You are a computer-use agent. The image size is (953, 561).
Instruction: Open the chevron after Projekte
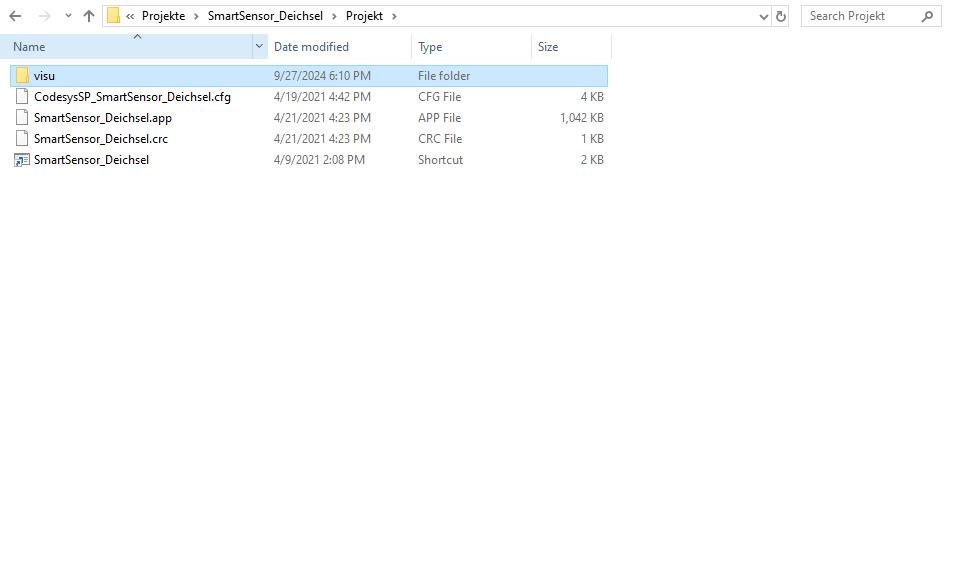click(x=196, y=16)
